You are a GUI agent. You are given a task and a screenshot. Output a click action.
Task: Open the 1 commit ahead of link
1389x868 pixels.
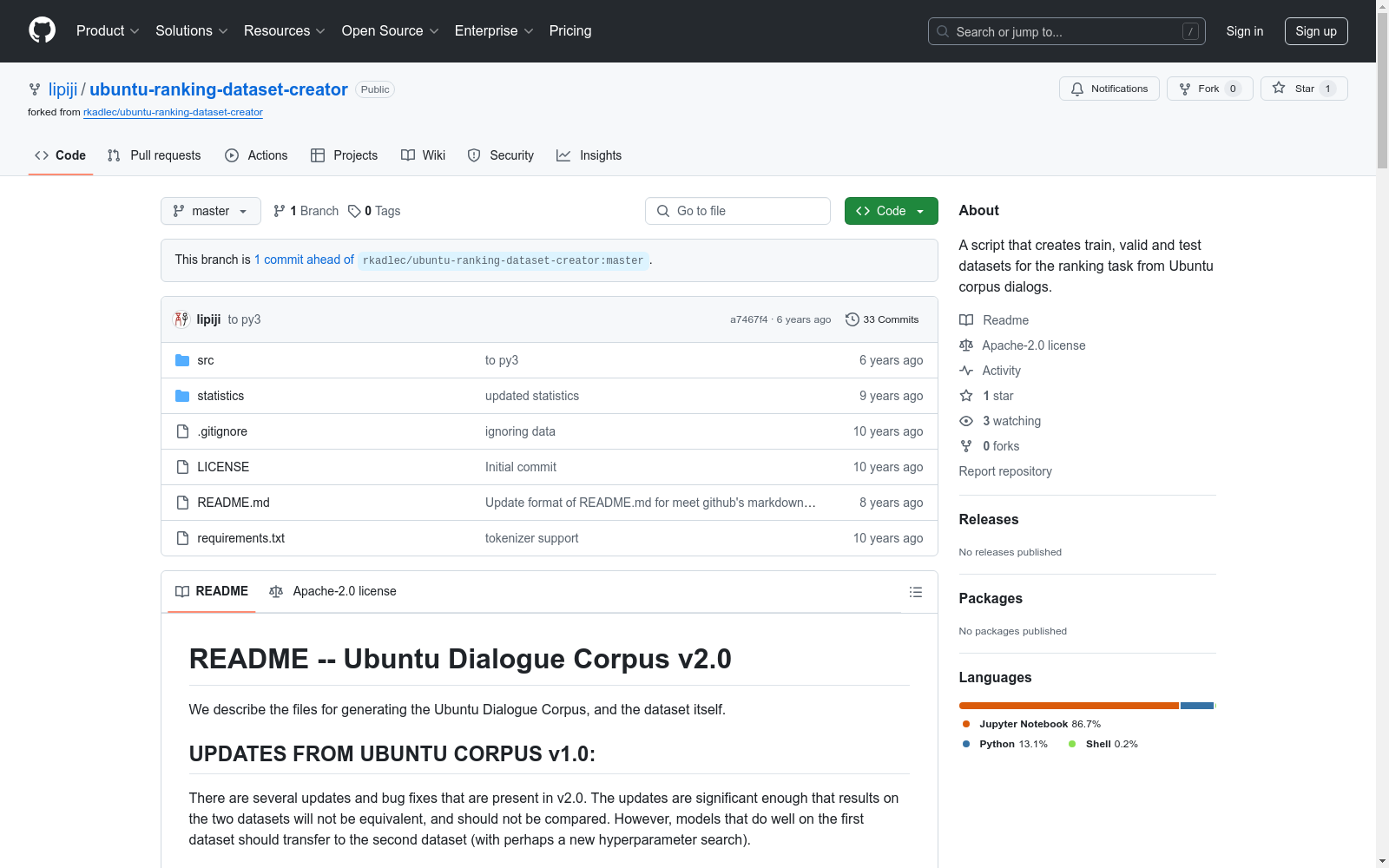[304, 260]
